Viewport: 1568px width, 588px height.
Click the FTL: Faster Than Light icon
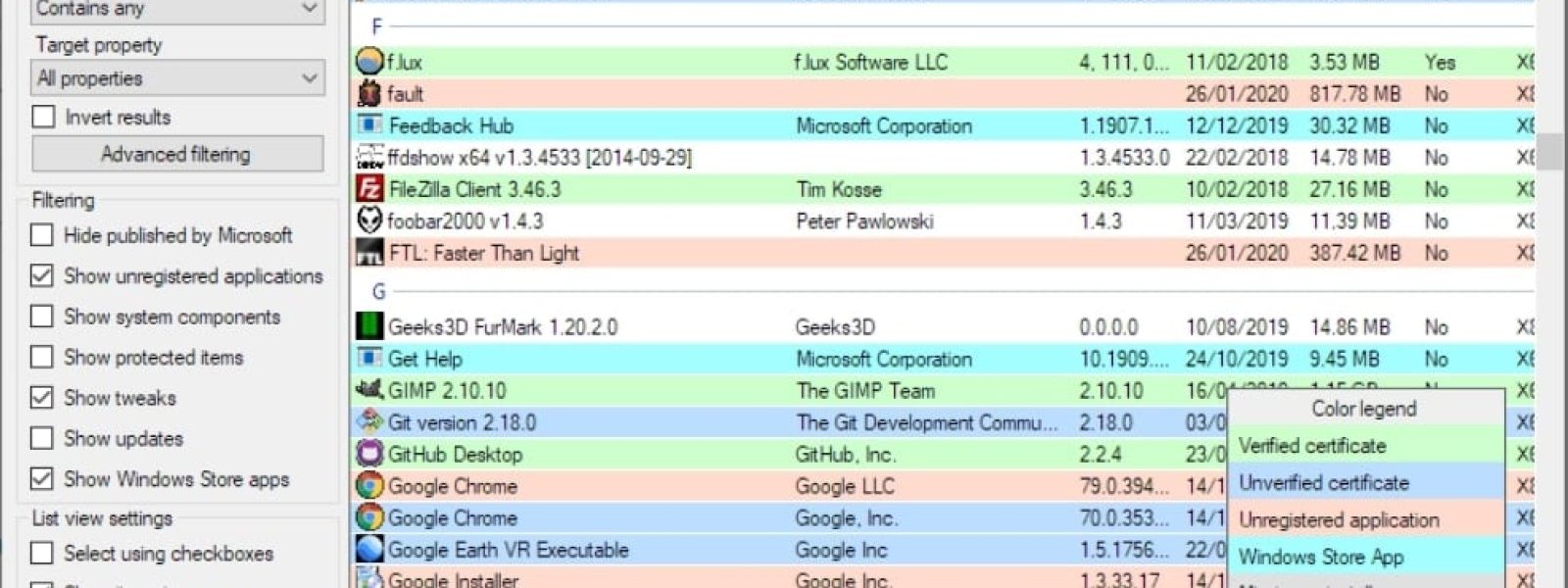click(369, 253)
